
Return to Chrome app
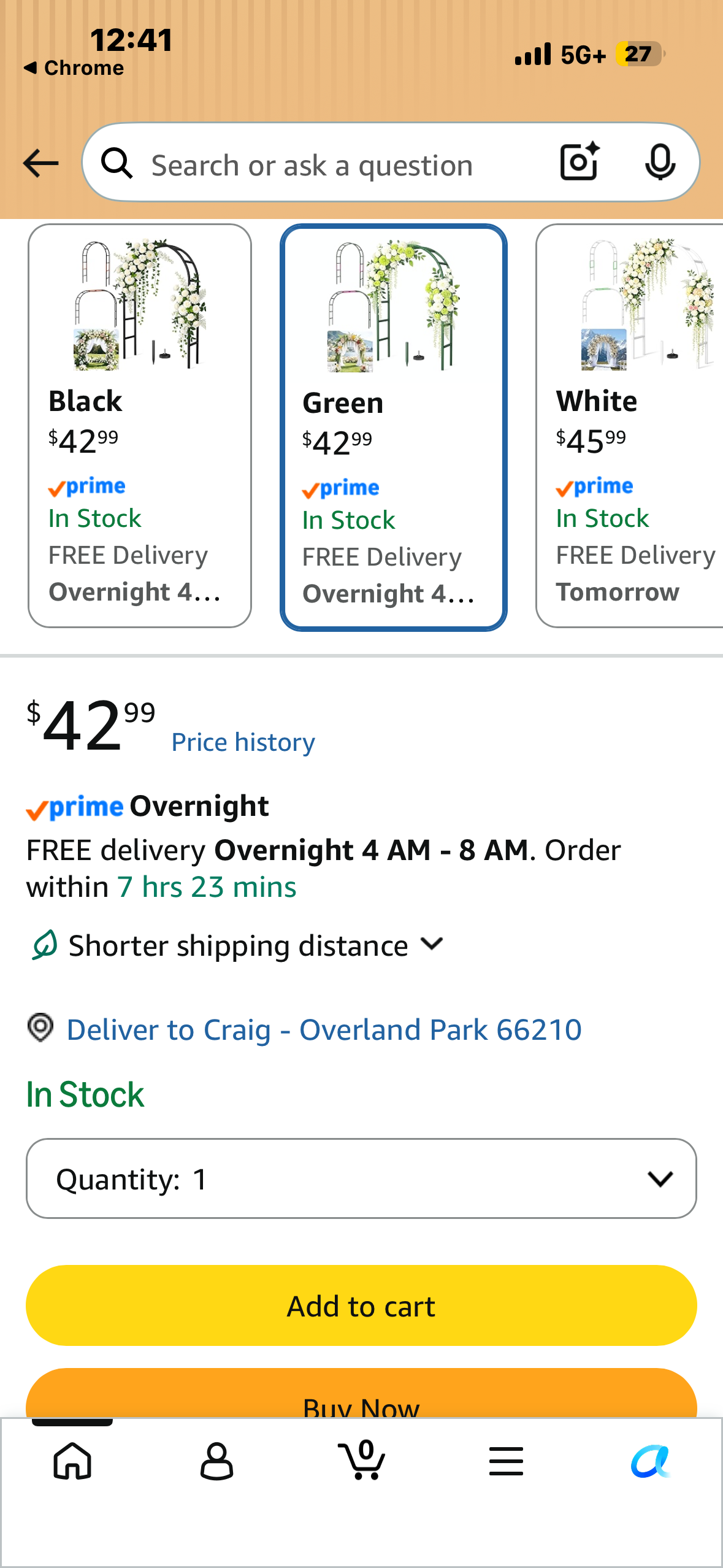pyautogui.click(x=74, y=67)
